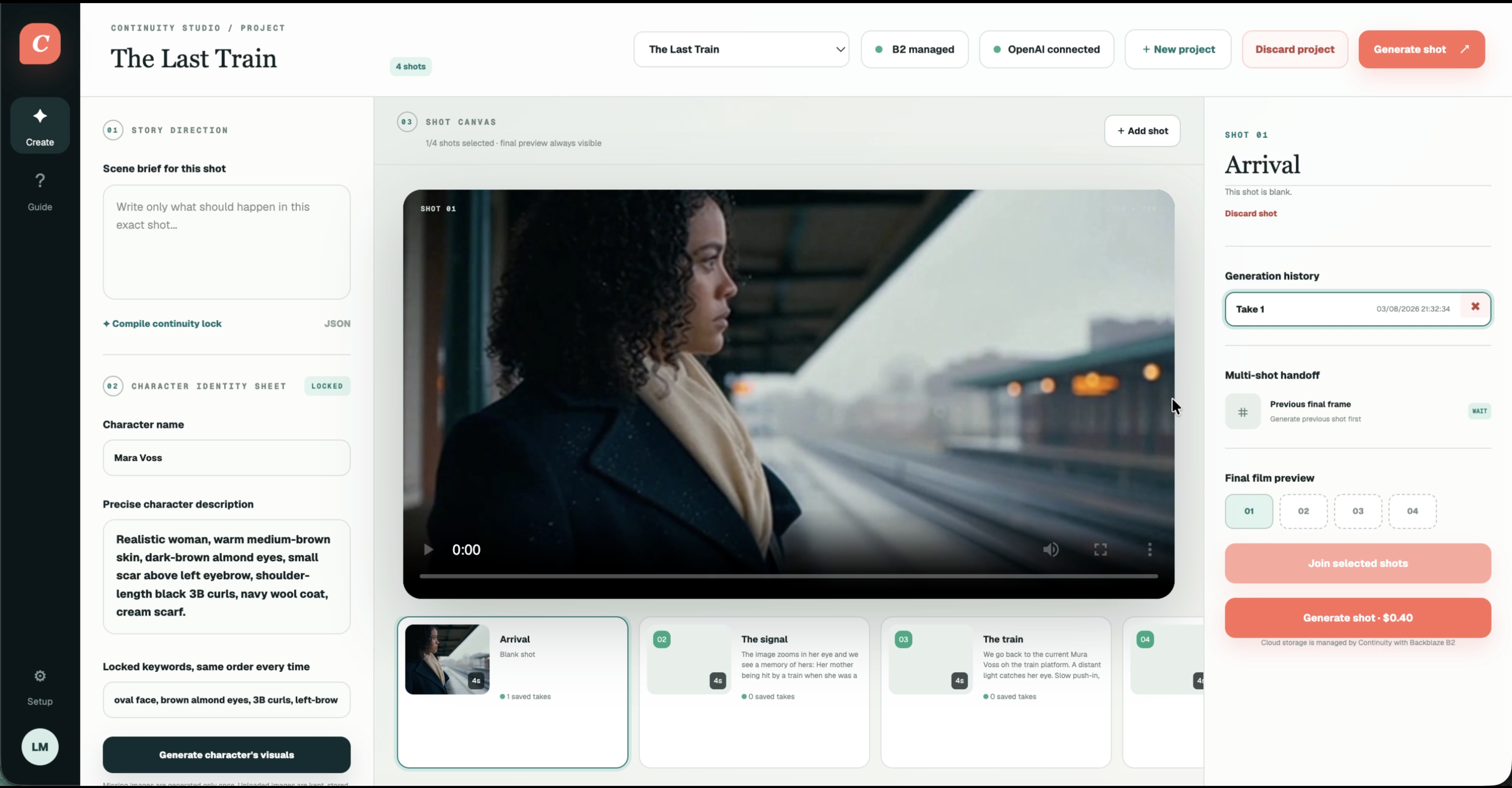Click Join selected shots button
Screen dimensions: 1512x788
coord(1358,564)
